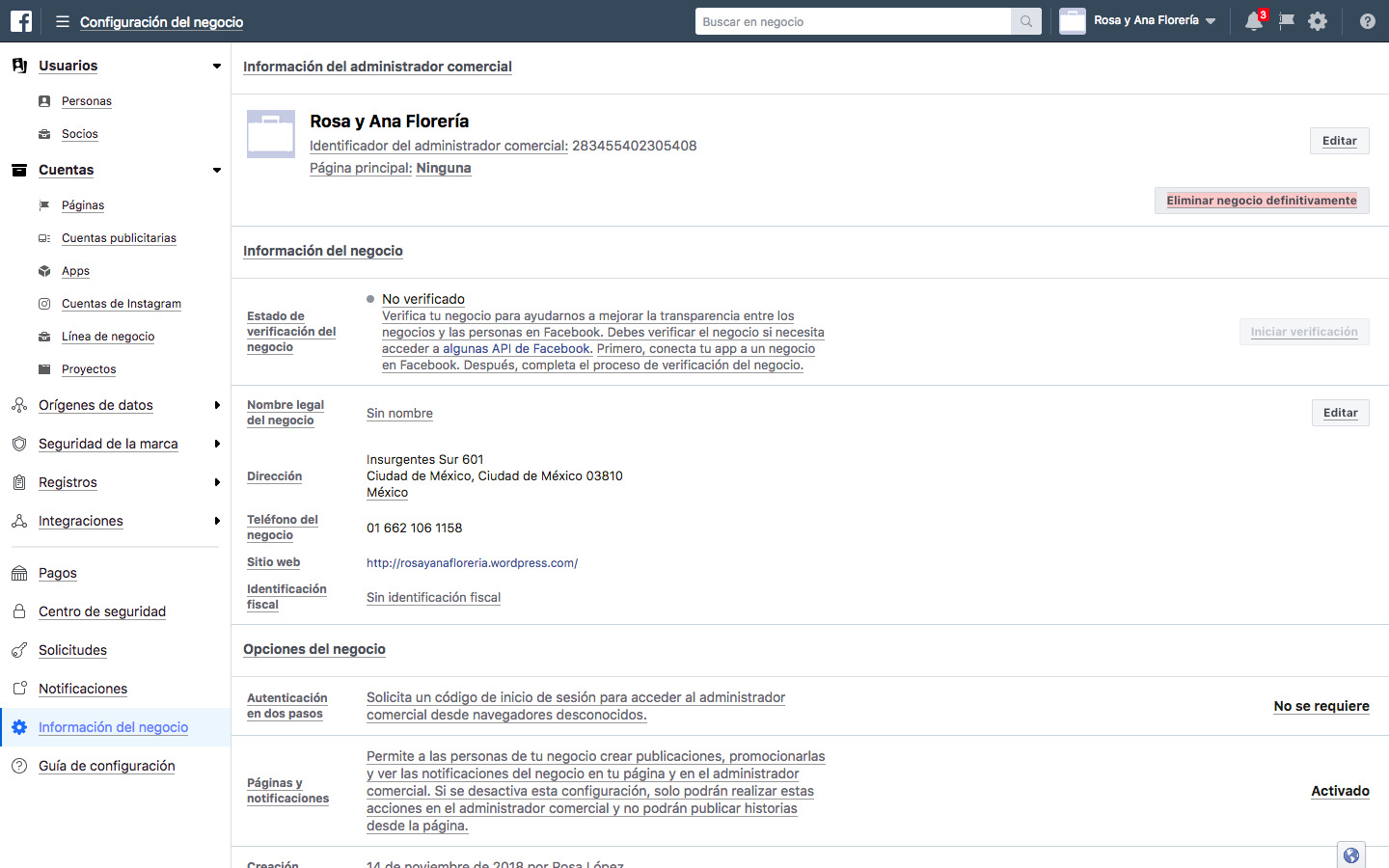Click the No verificado status text

[423, 299]
